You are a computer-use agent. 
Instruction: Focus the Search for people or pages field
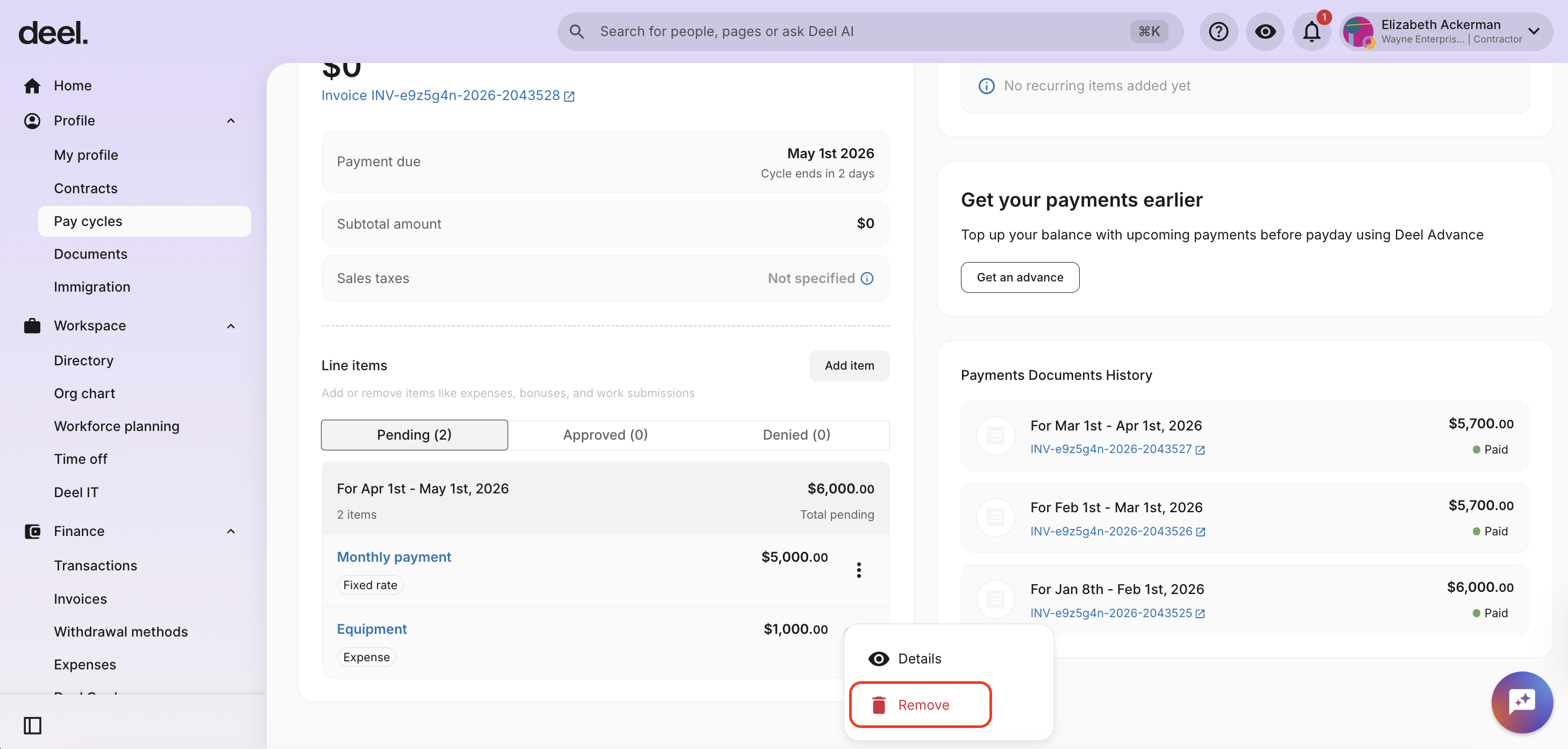(871, 32)
